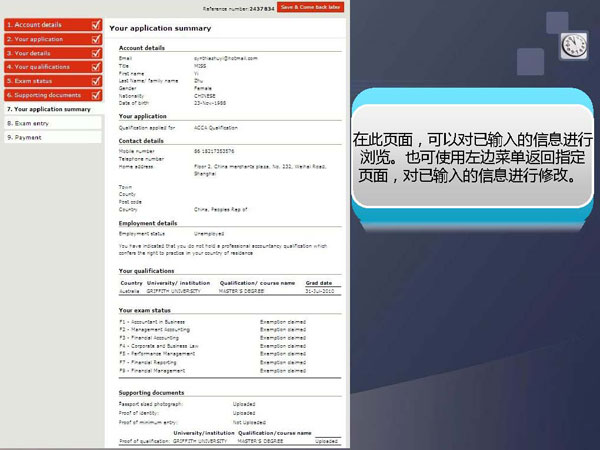Click the checkmark beside Supporting documents

click(96, 94)
